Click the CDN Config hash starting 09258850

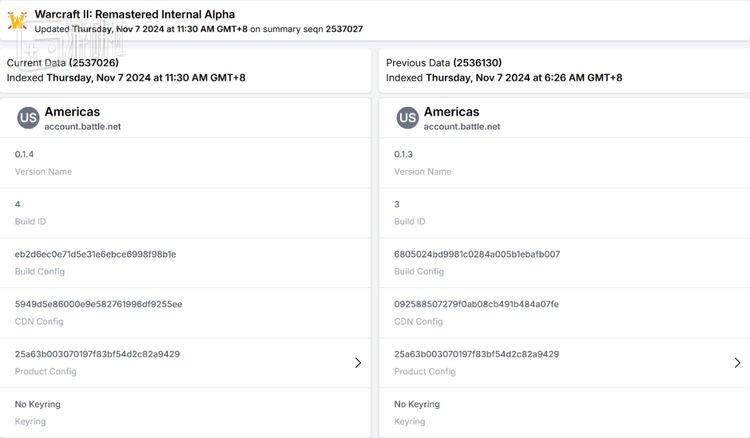click(x=476, y=304)
